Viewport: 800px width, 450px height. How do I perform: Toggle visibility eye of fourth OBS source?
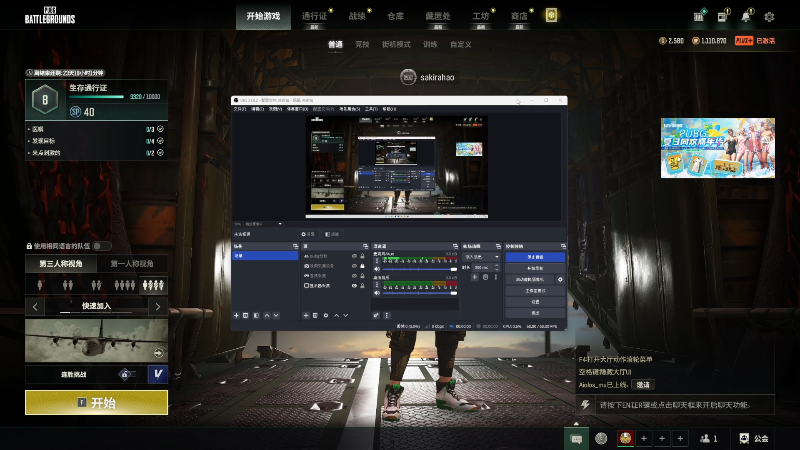(x=354, y=286)
